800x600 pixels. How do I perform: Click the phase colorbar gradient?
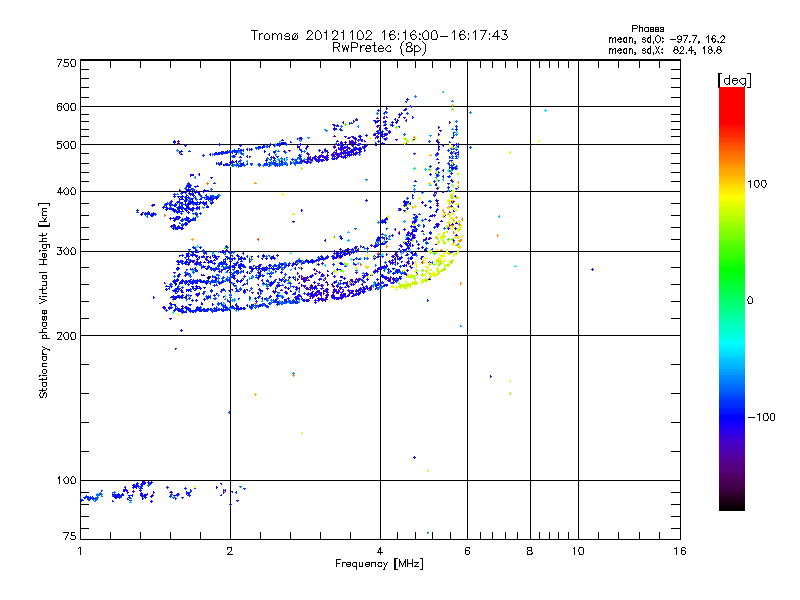[732, 298]
